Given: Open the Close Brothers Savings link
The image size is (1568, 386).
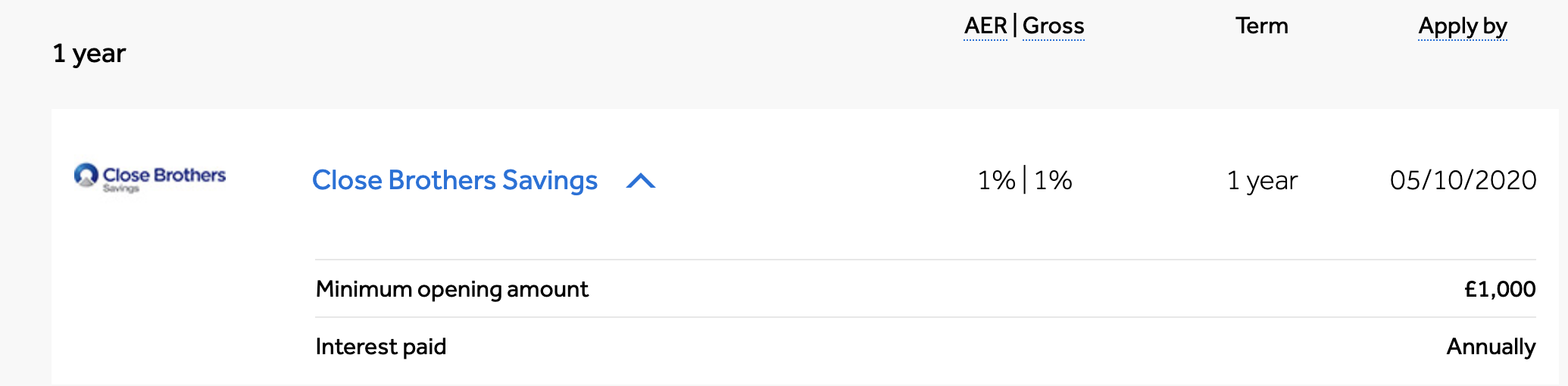Looking at the screenshot, I should pos(454,180).
